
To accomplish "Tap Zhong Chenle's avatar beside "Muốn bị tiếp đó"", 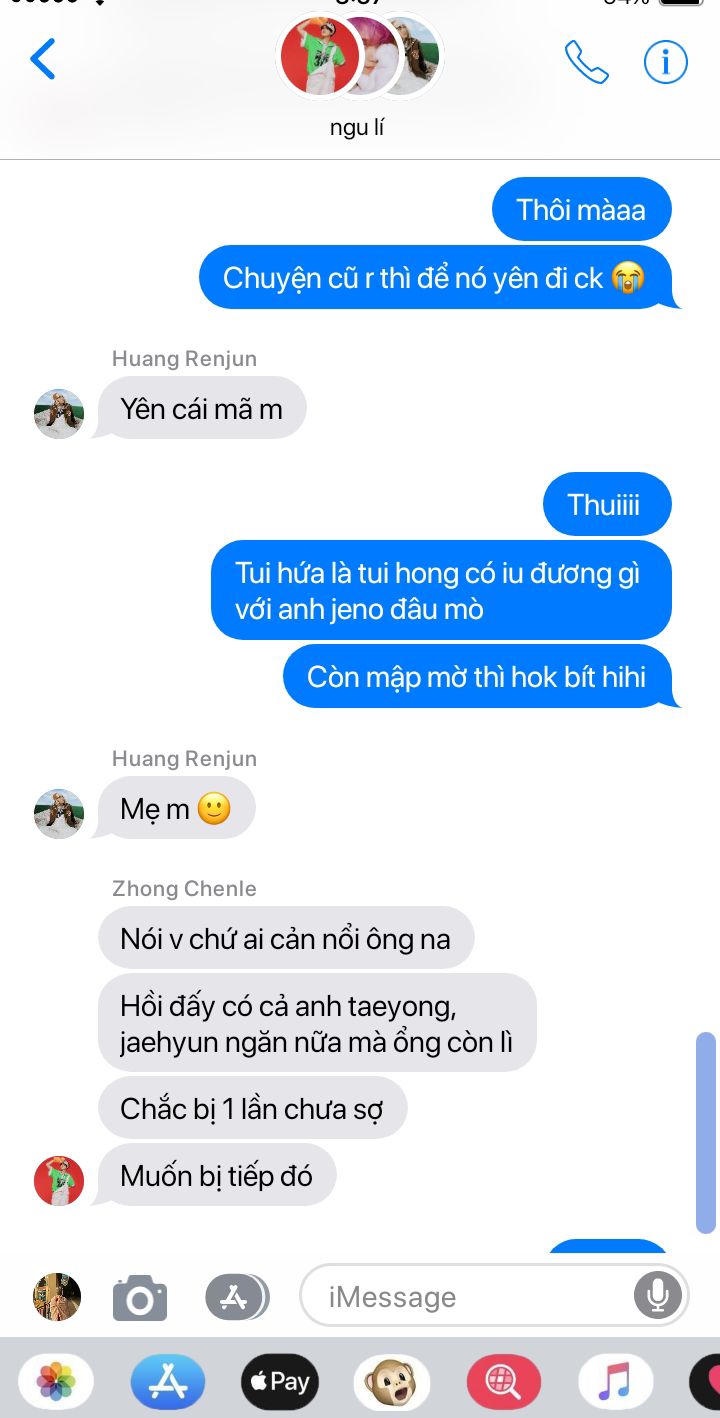I will (x=59, y=1180).
